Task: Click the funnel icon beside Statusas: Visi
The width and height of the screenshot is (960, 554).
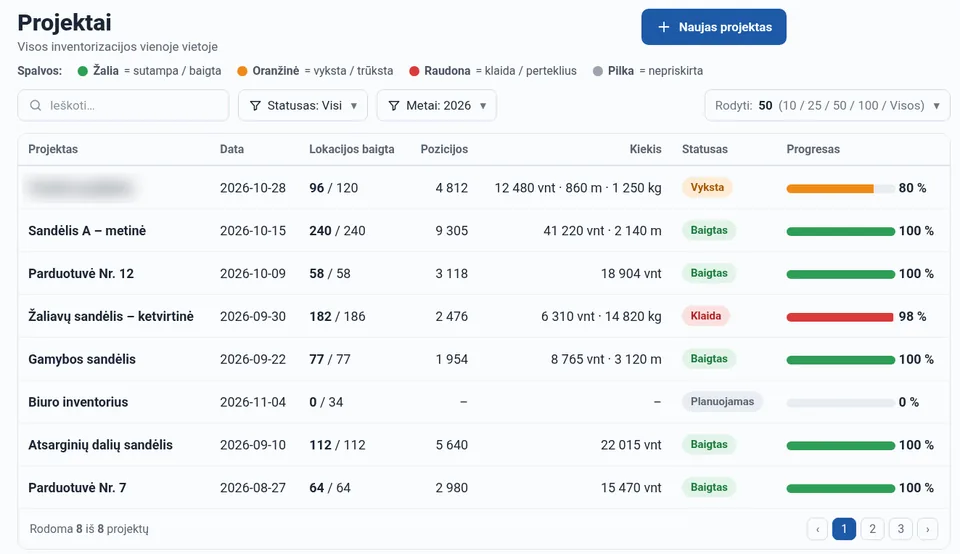Action: tap(255, 105)
